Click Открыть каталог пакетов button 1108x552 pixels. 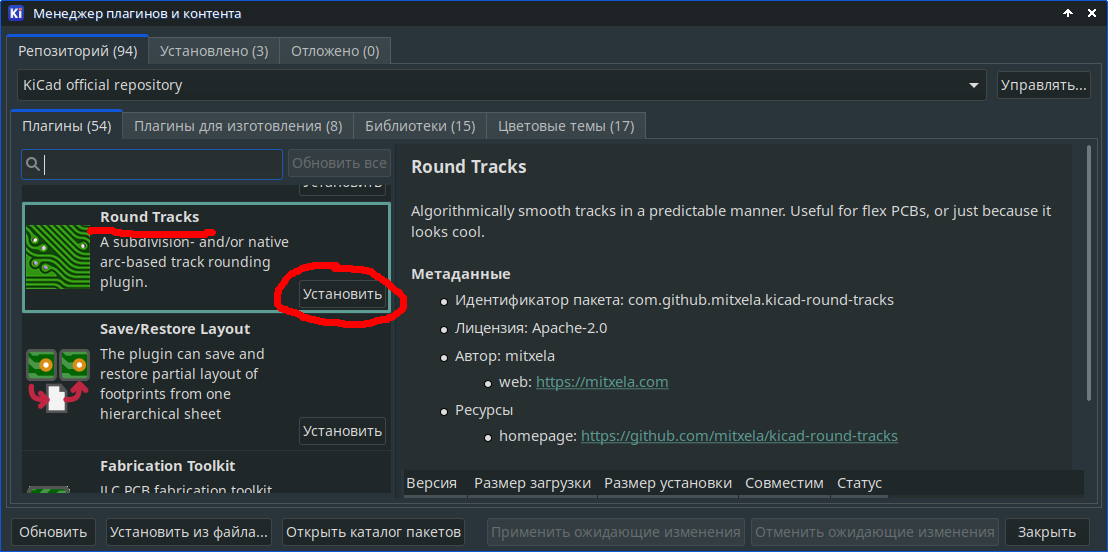tap(374, 532)
